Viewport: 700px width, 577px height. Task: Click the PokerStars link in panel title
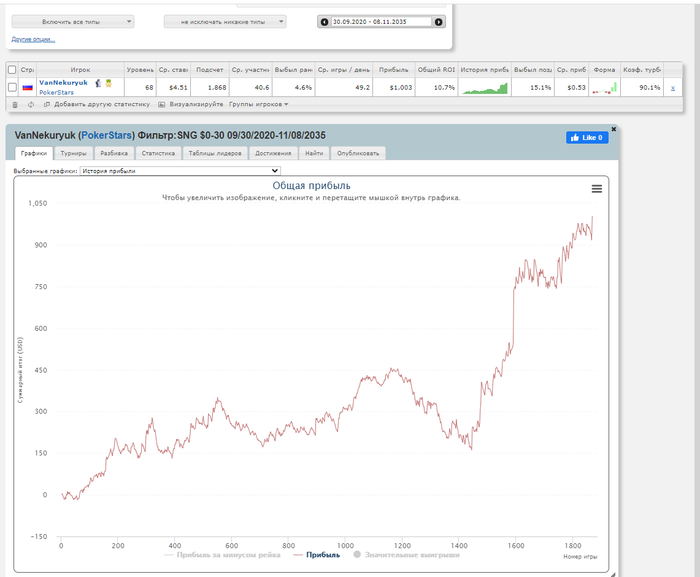(107, 135)
